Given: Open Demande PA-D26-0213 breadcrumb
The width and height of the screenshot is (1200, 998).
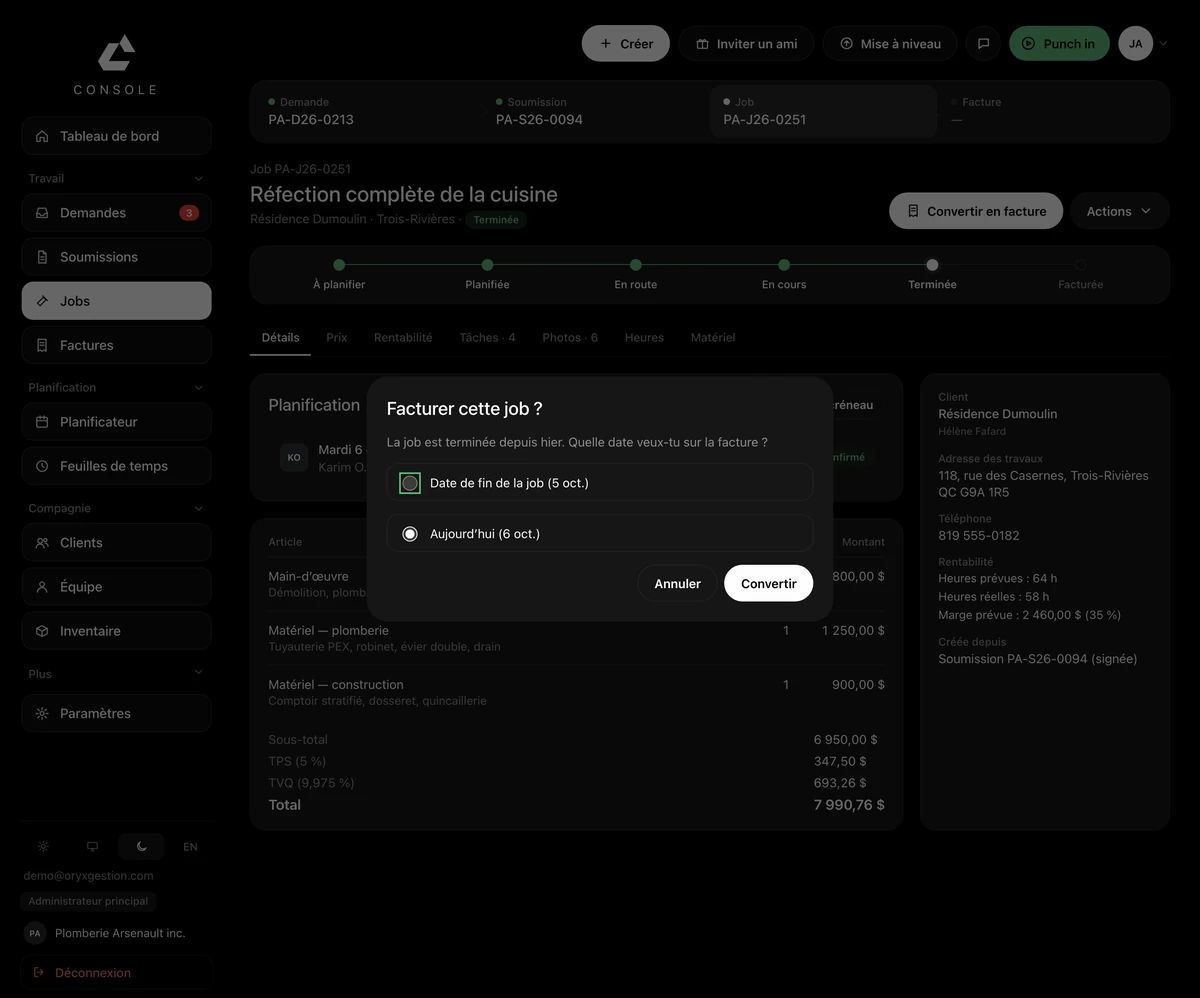Looking at the screenshot, I should point(369,111).
